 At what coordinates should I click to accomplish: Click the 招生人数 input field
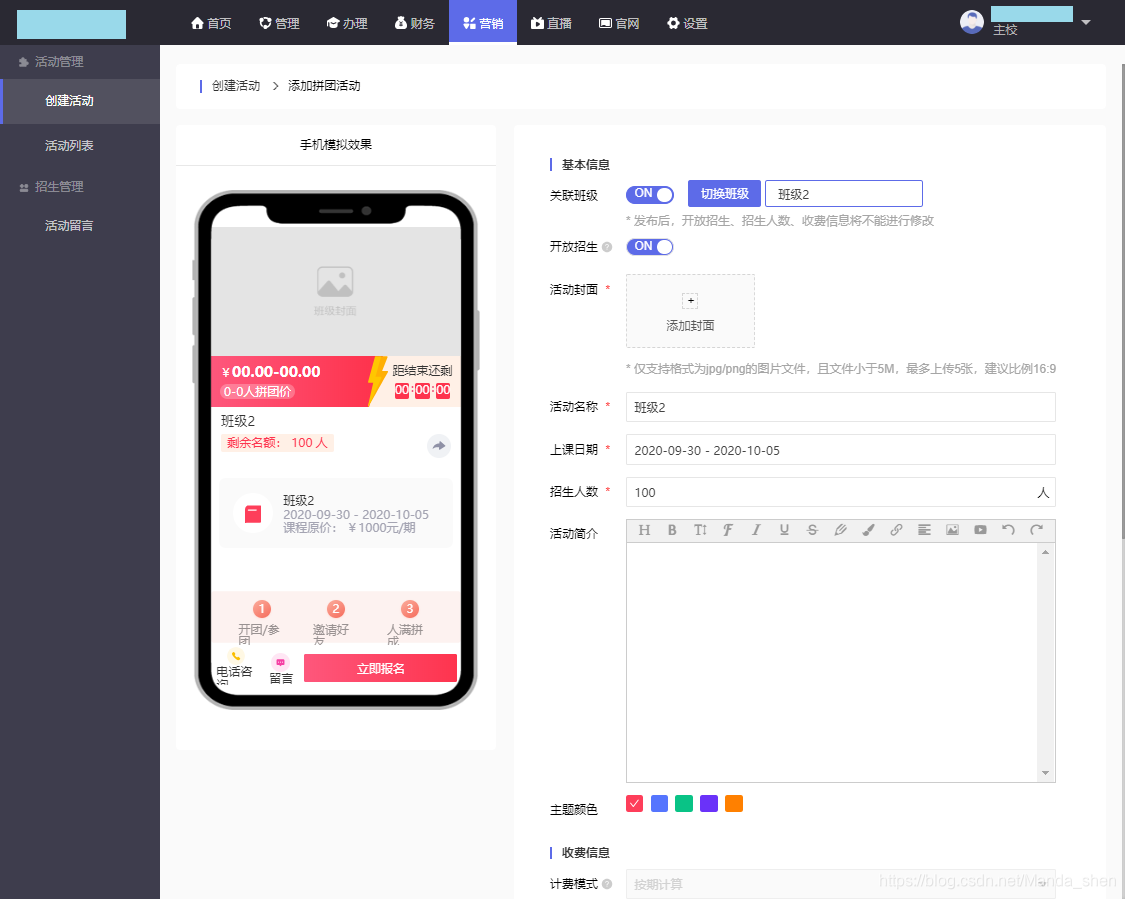(840, 492)
